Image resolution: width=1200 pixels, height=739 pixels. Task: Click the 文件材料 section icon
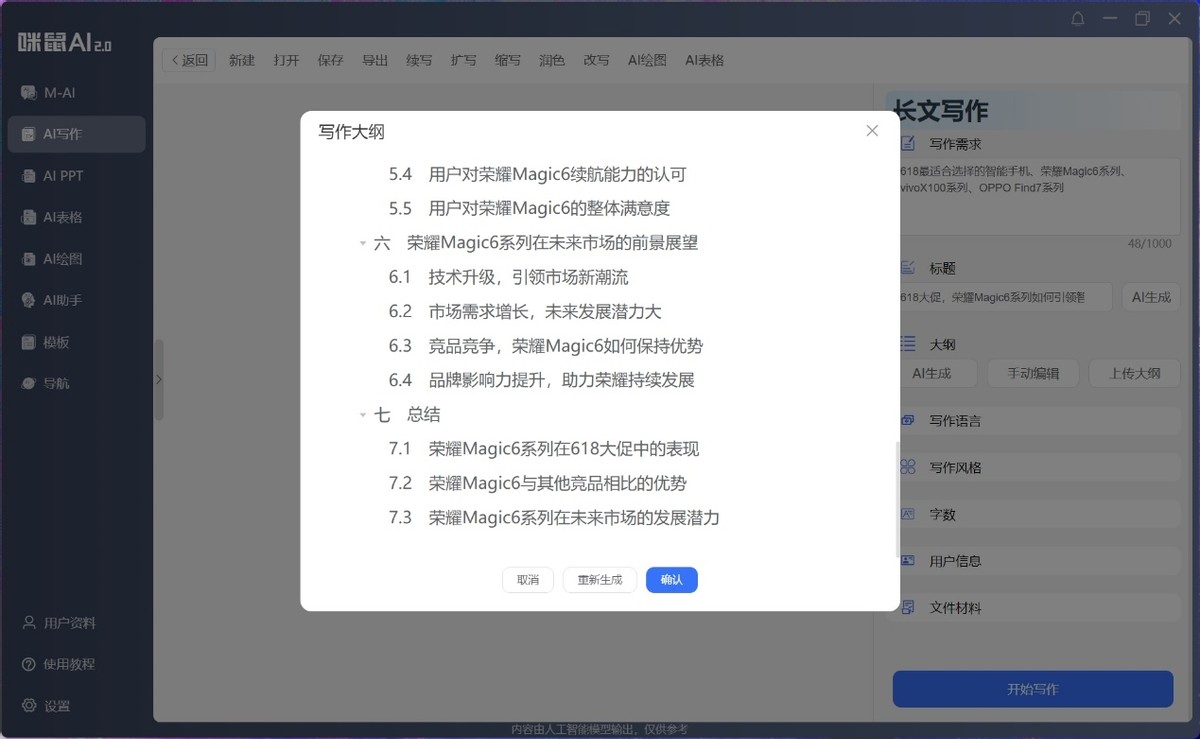(x=907, y=607)
